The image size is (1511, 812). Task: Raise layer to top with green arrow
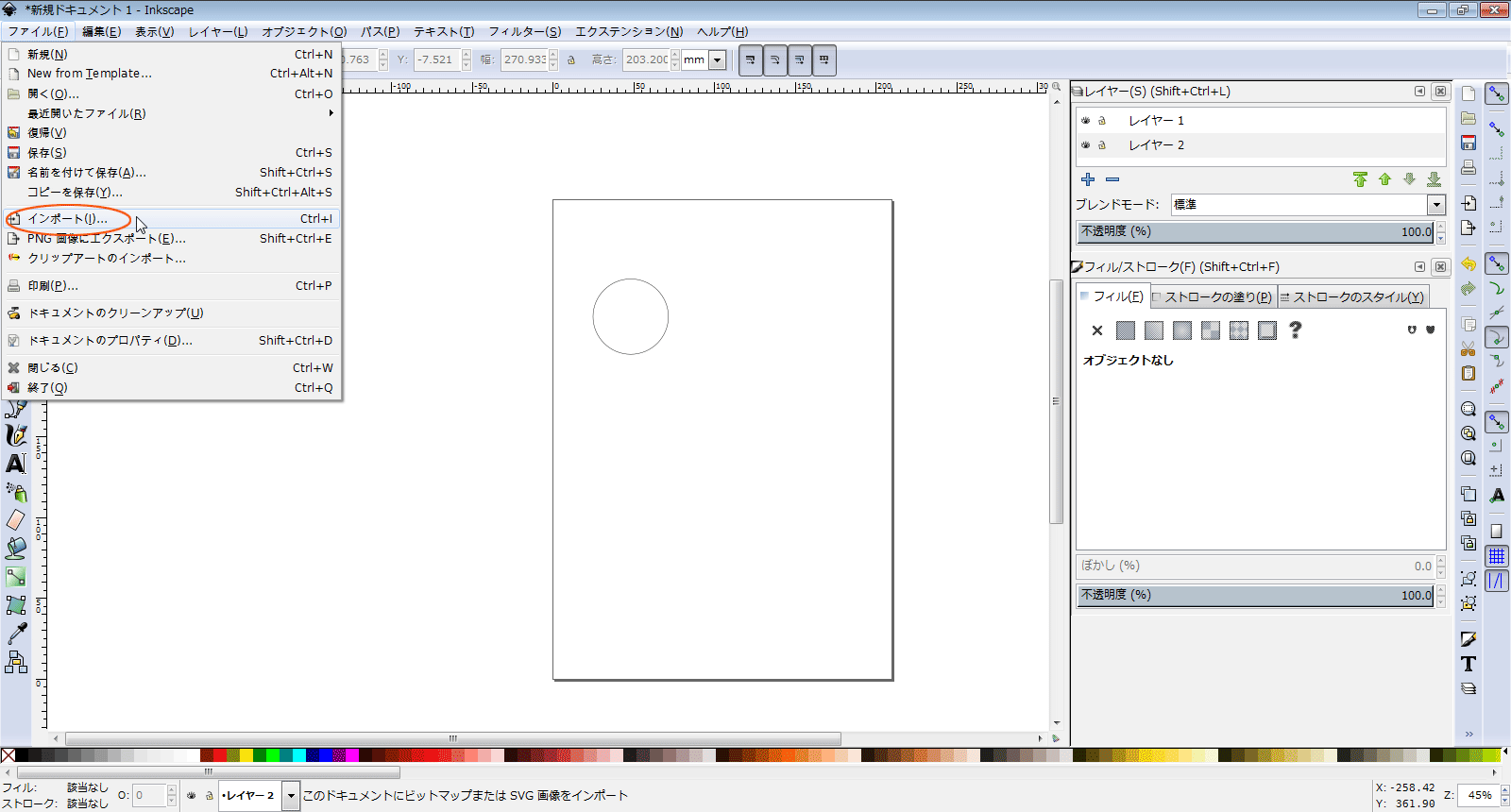pos(1360,179)
